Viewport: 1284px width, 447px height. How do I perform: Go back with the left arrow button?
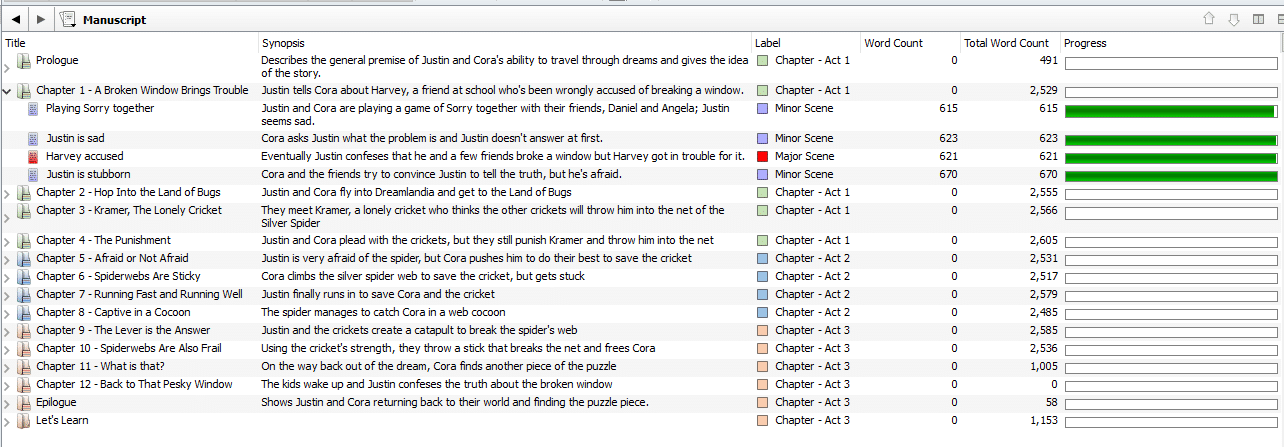17,19
